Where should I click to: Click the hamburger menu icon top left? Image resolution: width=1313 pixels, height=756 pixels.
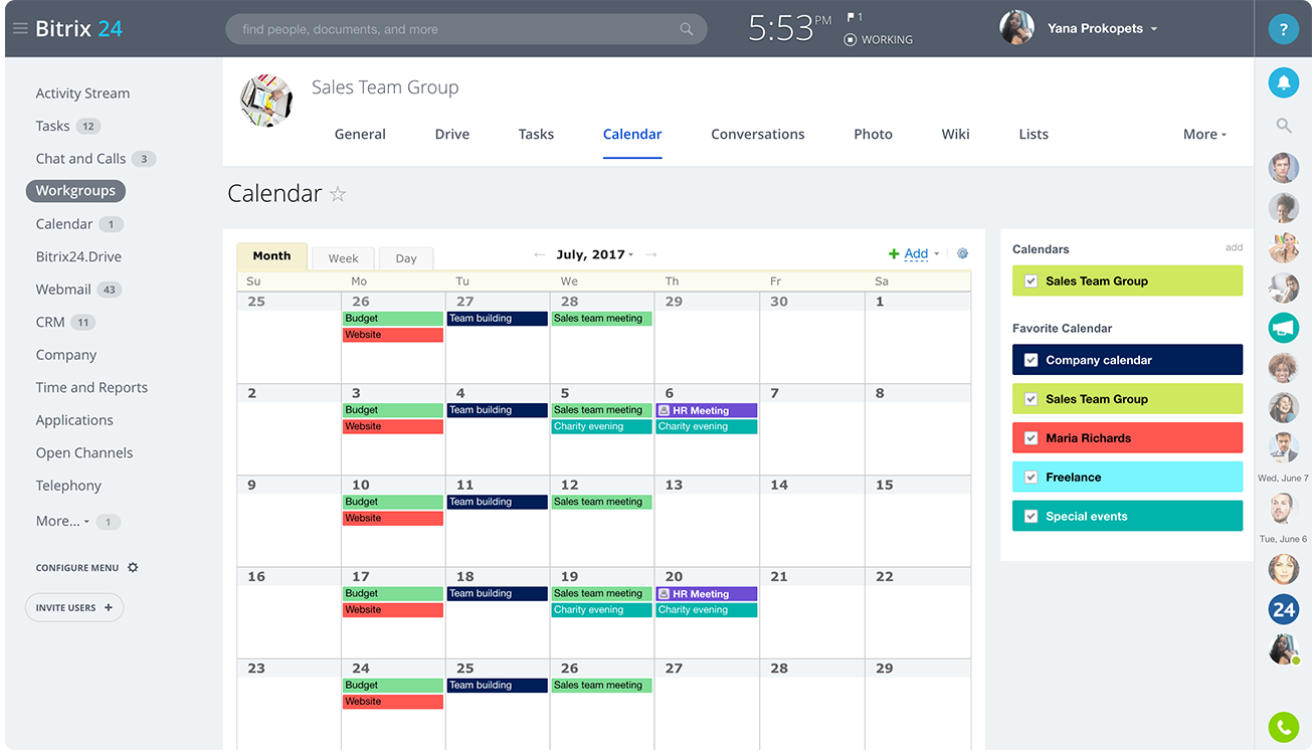point(20,28)
